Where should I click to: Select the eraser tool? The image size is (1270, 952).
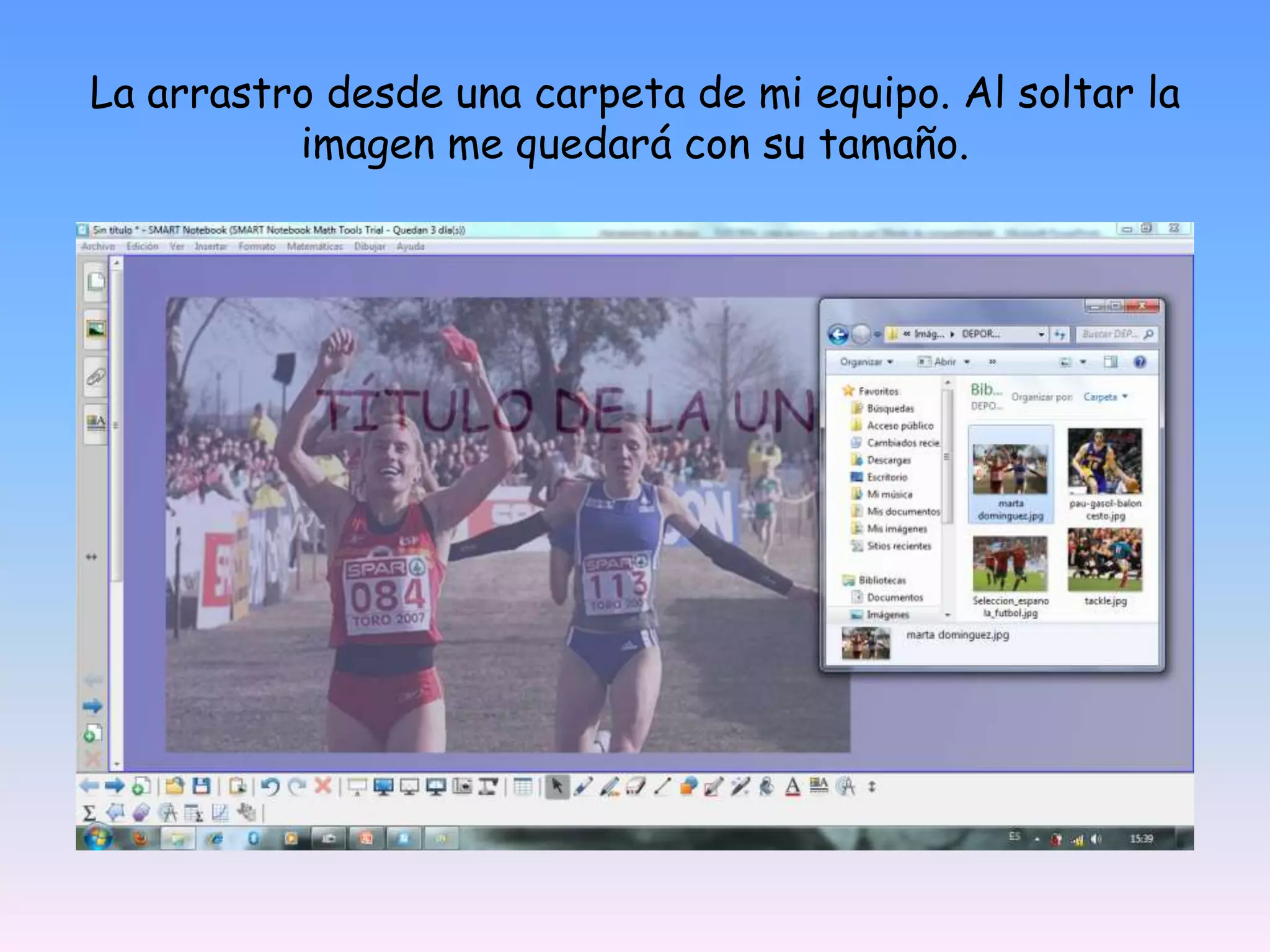[x=636, y=787]
